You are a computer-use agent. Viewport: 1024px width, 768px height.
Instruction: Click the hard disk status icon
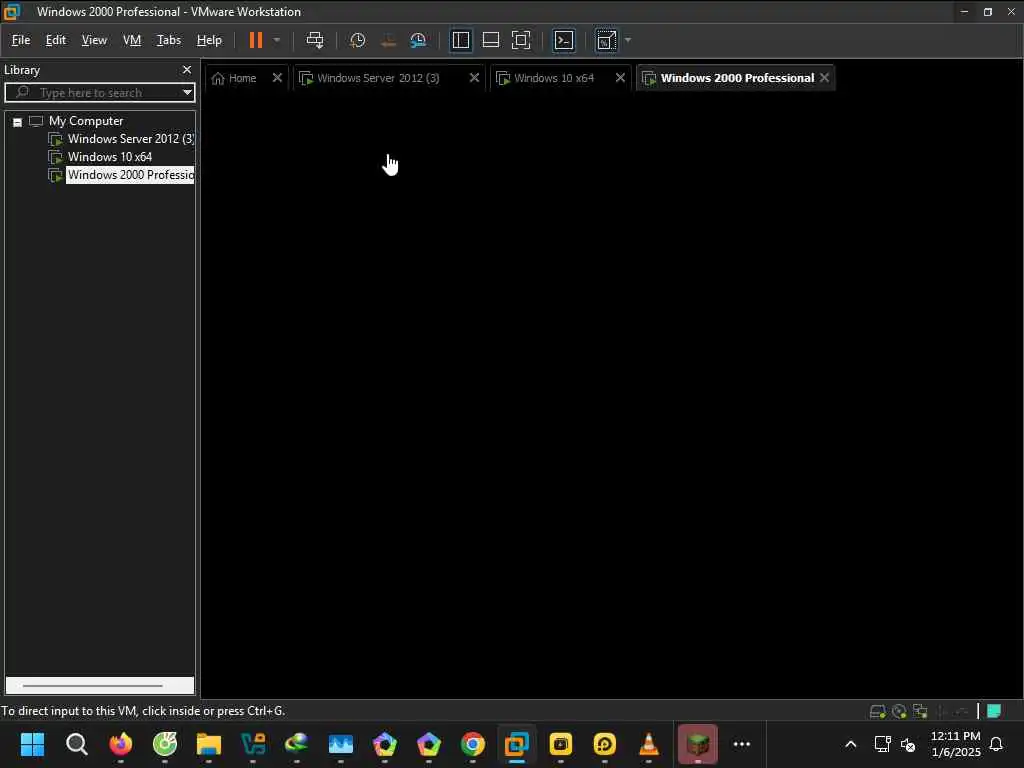(877, 711)
